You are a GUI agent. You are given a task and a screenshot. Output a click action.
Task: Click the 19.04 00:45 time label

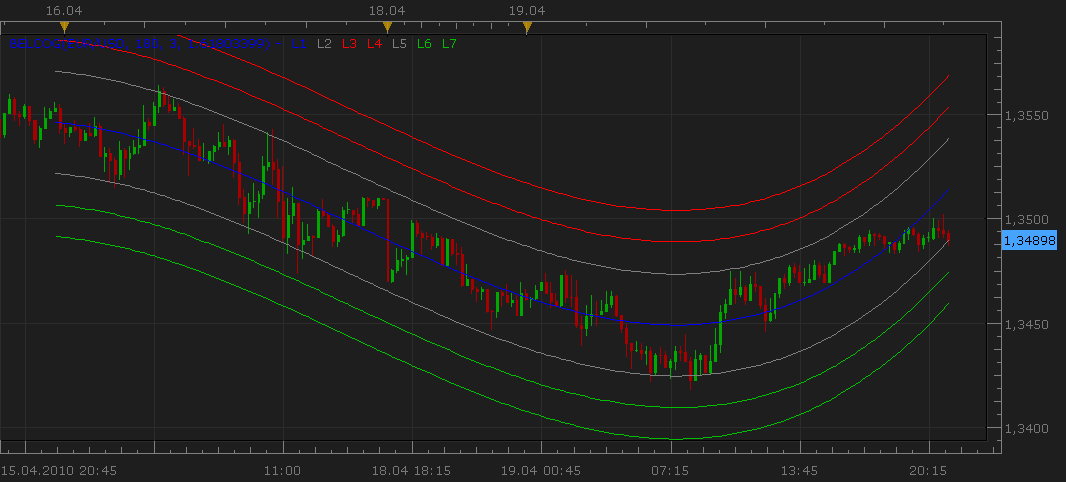[x=541, y=470]
